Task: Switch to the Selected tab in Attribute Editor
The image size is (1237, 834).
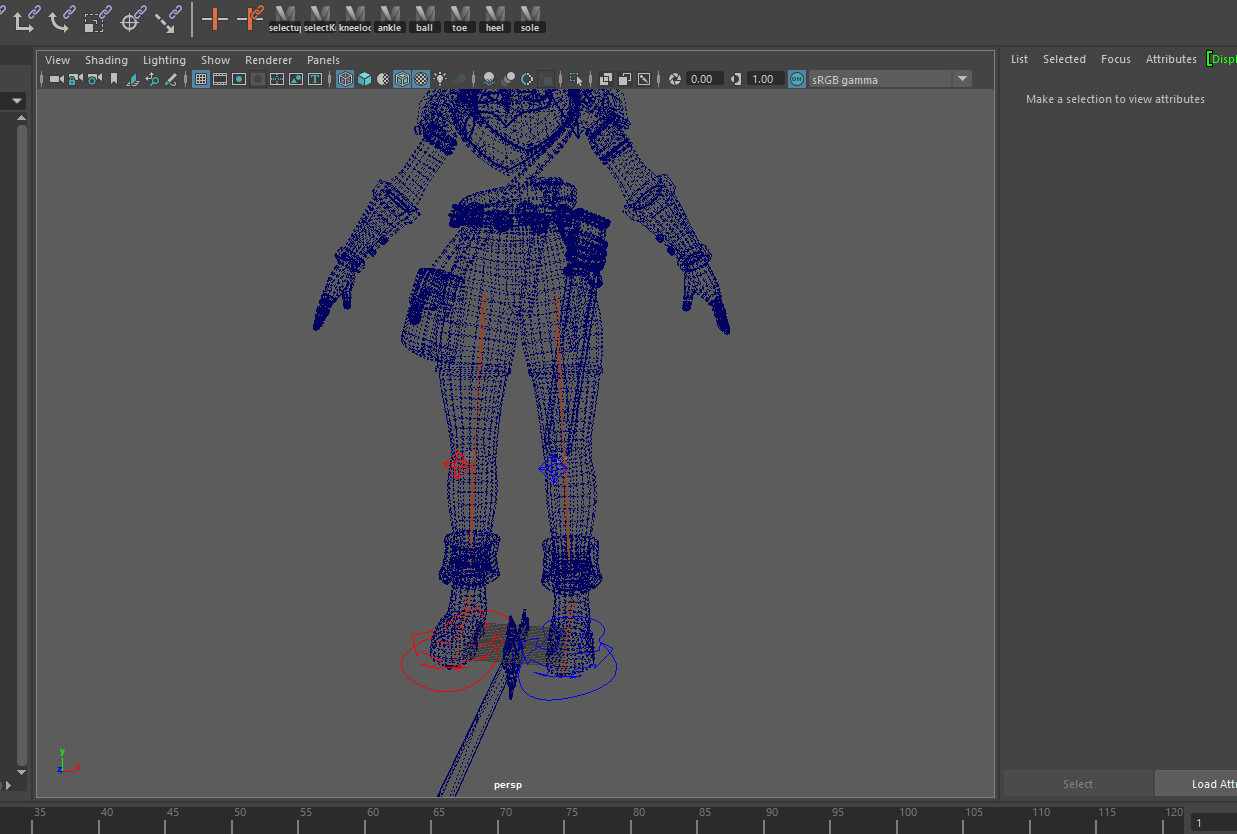Action: pyautogui.click(x=1064, y=58)
